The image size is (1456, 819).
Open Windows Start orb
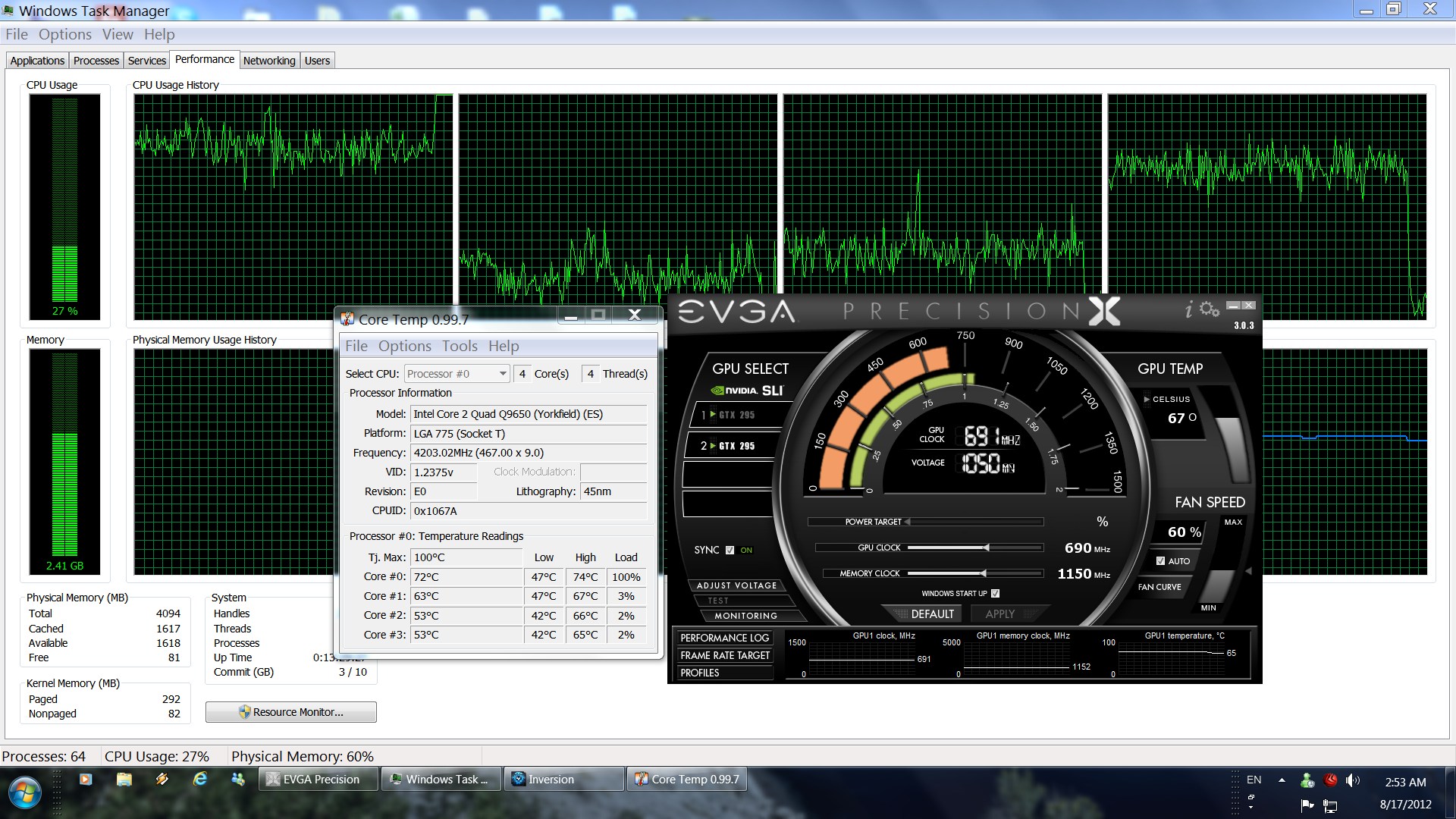(x=24, y=793)
